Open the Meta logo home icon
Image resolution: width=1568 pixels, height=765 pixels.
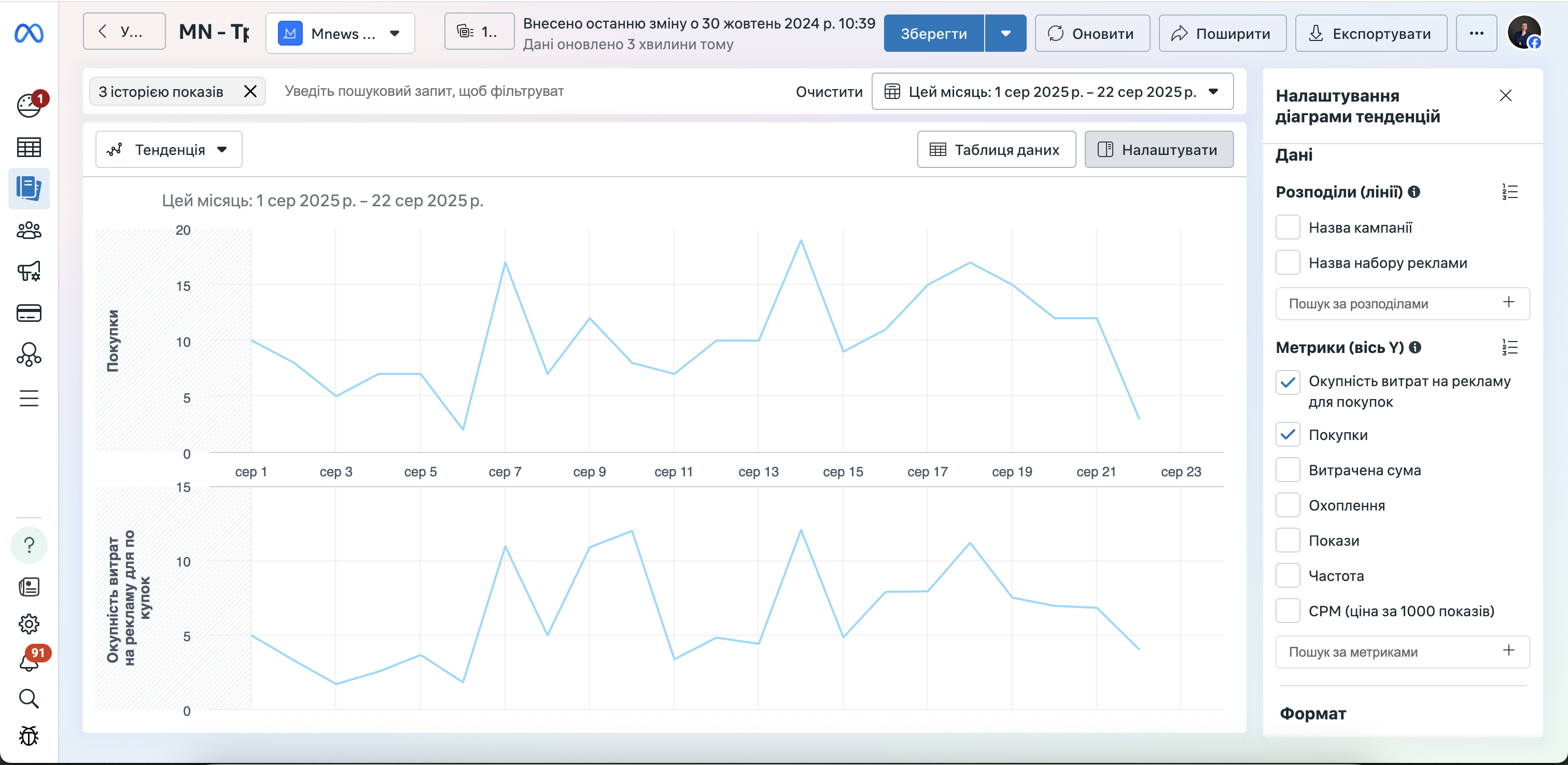[x=29, y=33]
